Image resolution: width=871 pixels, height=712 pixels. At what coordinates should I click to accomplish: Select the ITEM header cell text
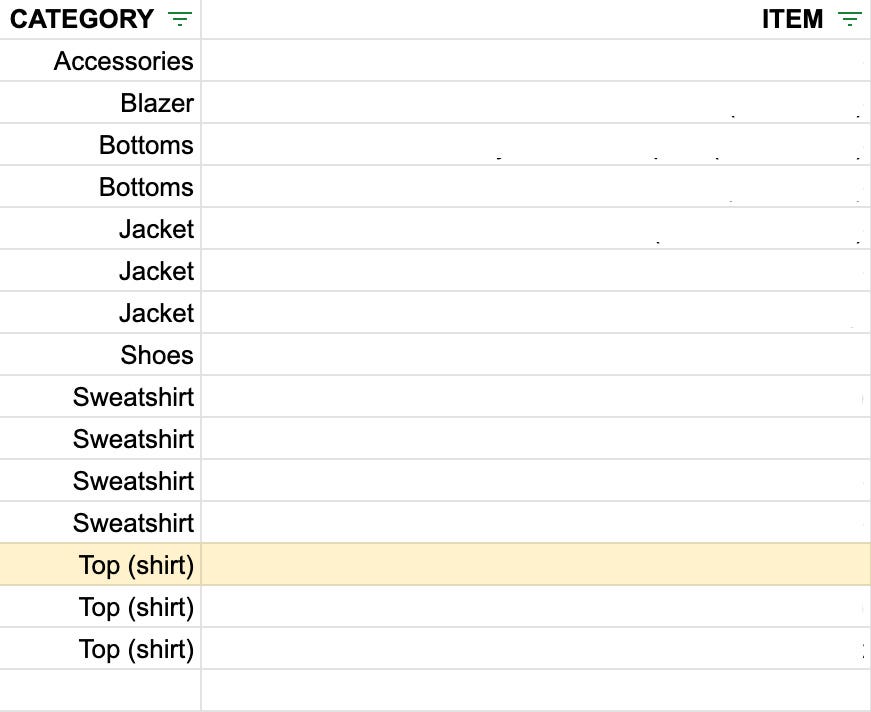(x=792, y=19)
